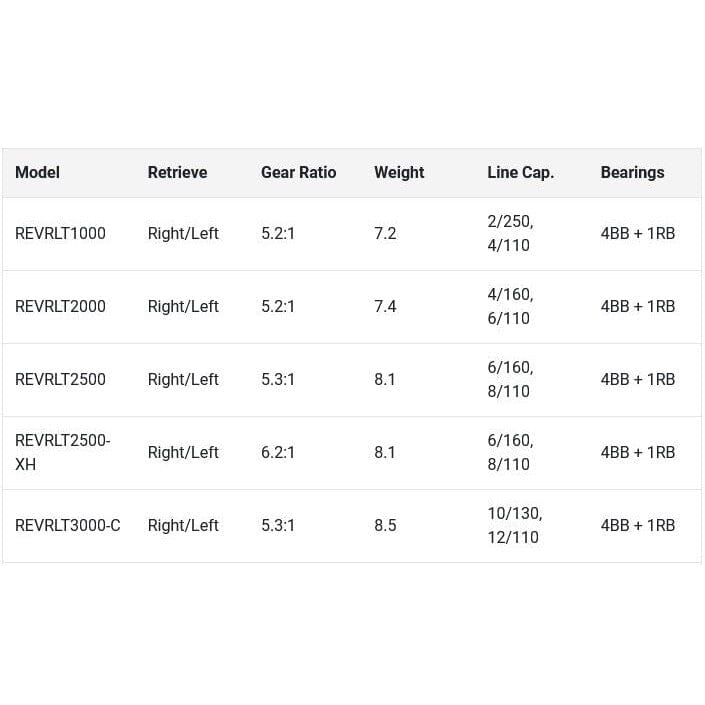Click Right/Left retrieve for REVRLT3000-C
Viewport: 705px width, 705px height.
pyautogui.click(x=183, y=525)
